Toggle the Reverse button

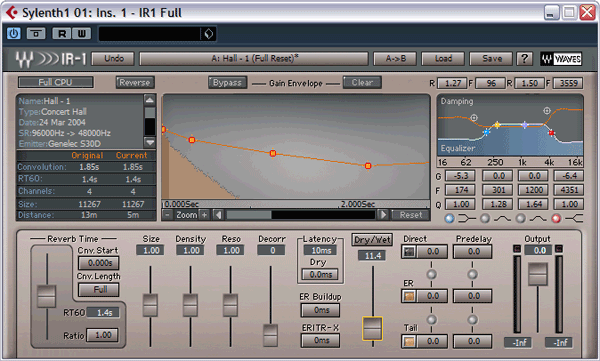tap(135, 83)
